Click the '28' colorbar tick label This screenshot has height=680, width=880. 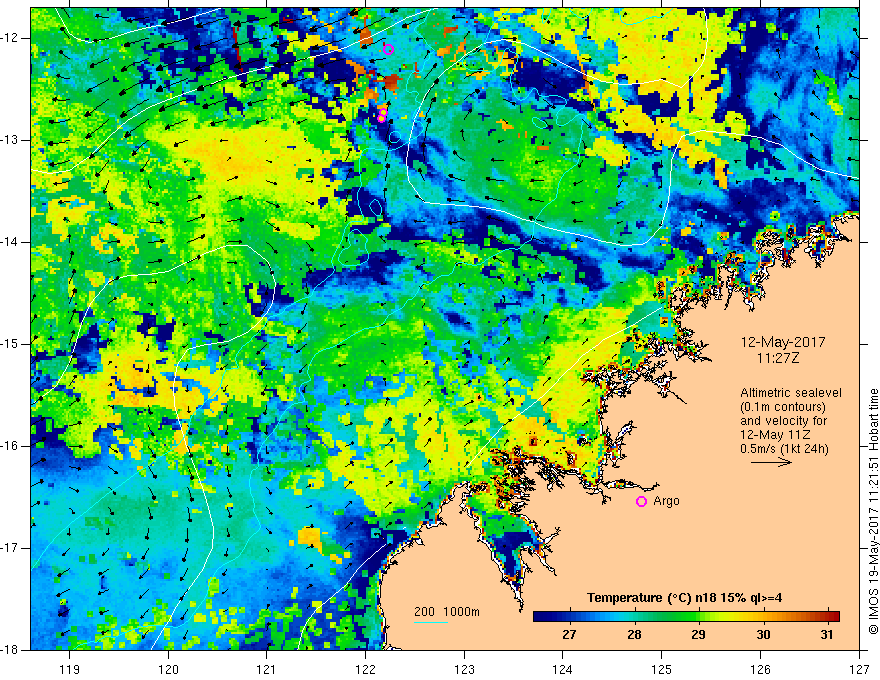click(x=634, y=635)
